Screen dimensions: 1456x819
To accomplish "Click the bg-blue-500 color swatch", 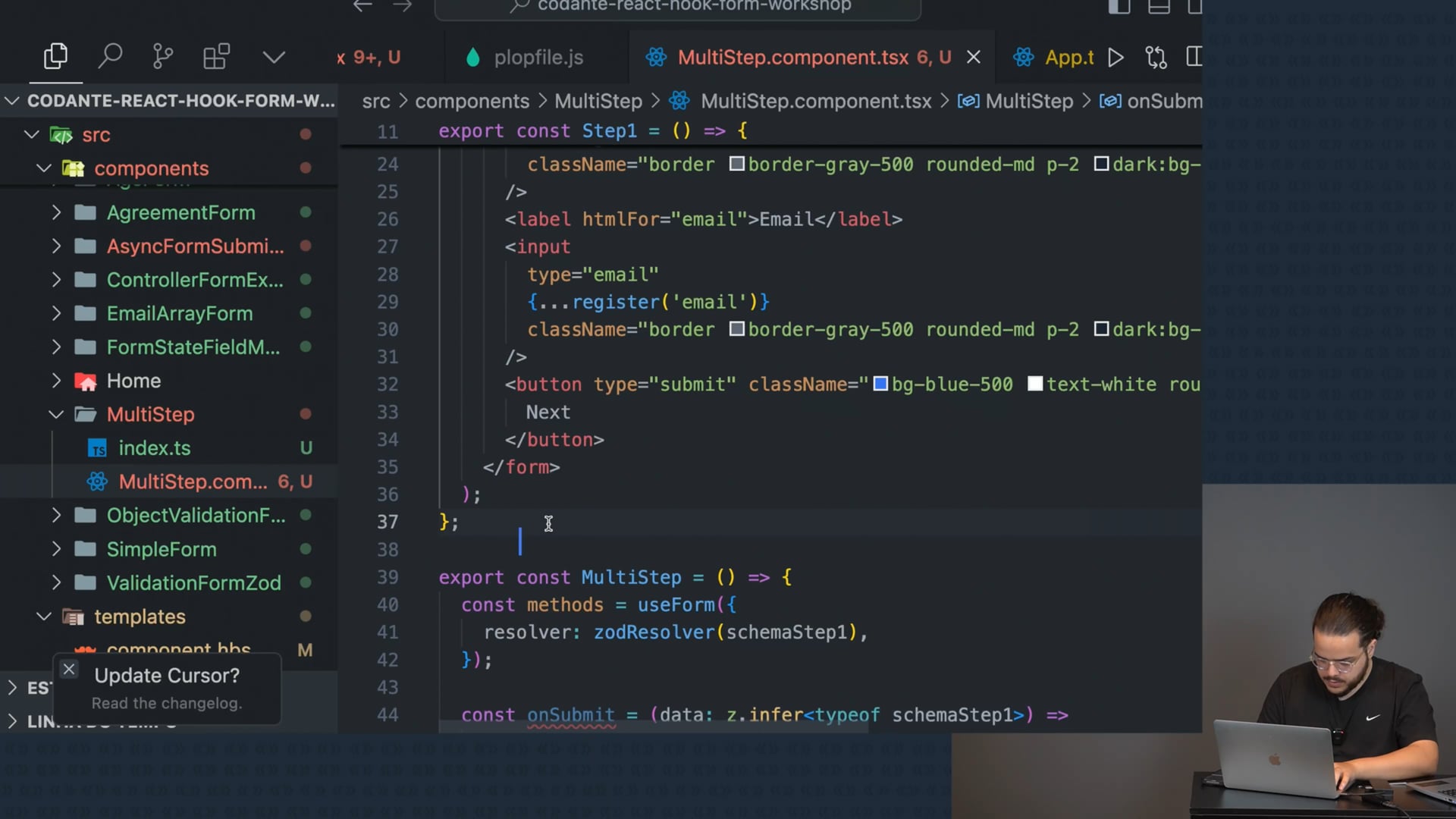I will (x=880, y=384).
